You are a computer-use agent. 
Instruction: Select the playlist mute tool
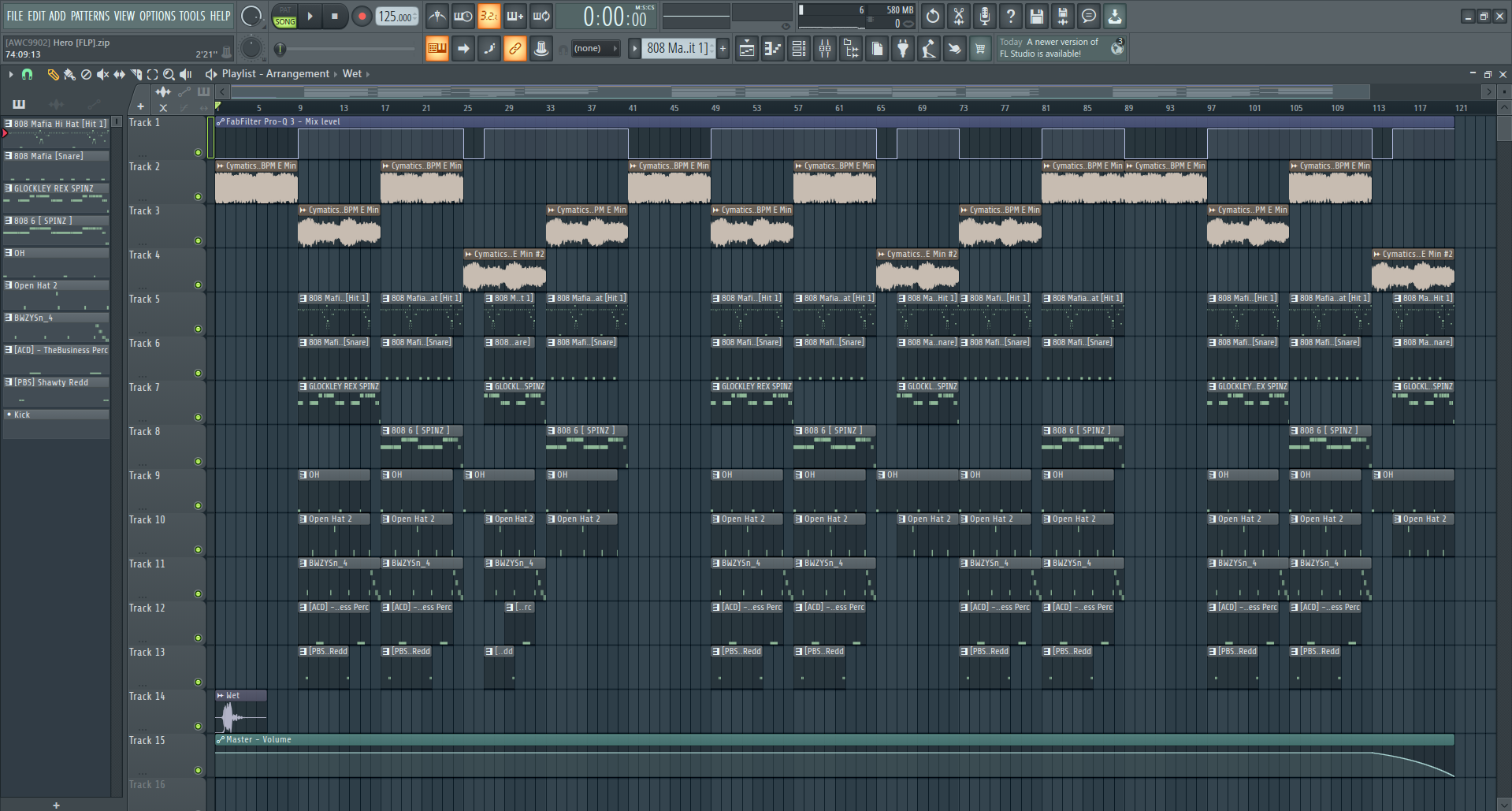click(x=103, y=74)
